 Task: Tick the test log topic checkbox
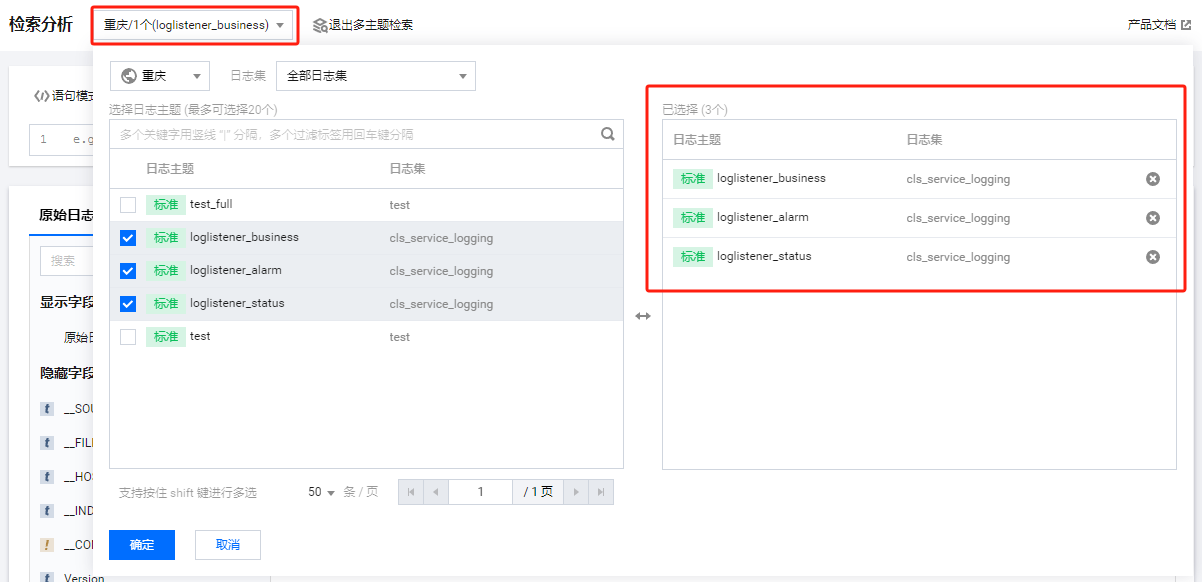[128, 337]
